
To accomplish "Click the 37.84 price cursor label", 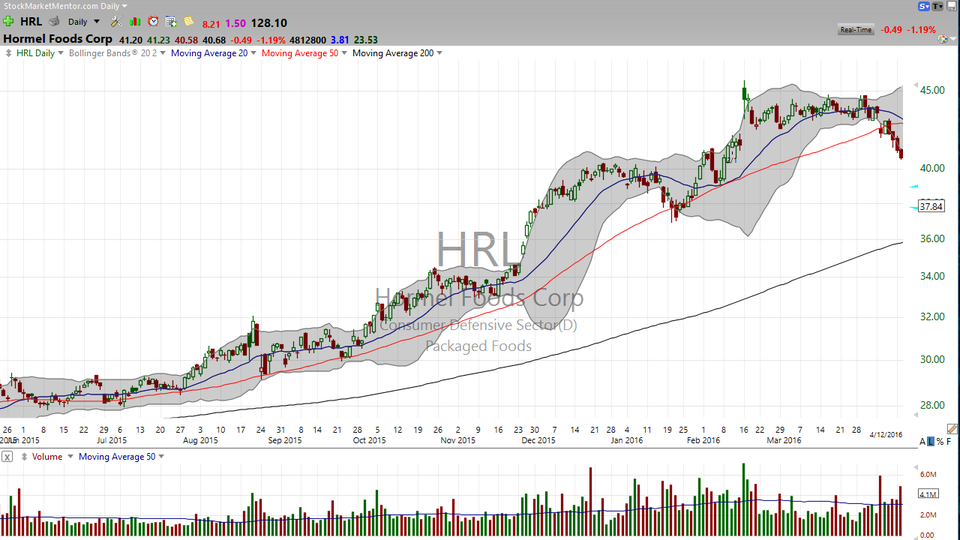I will pos(931,206).
